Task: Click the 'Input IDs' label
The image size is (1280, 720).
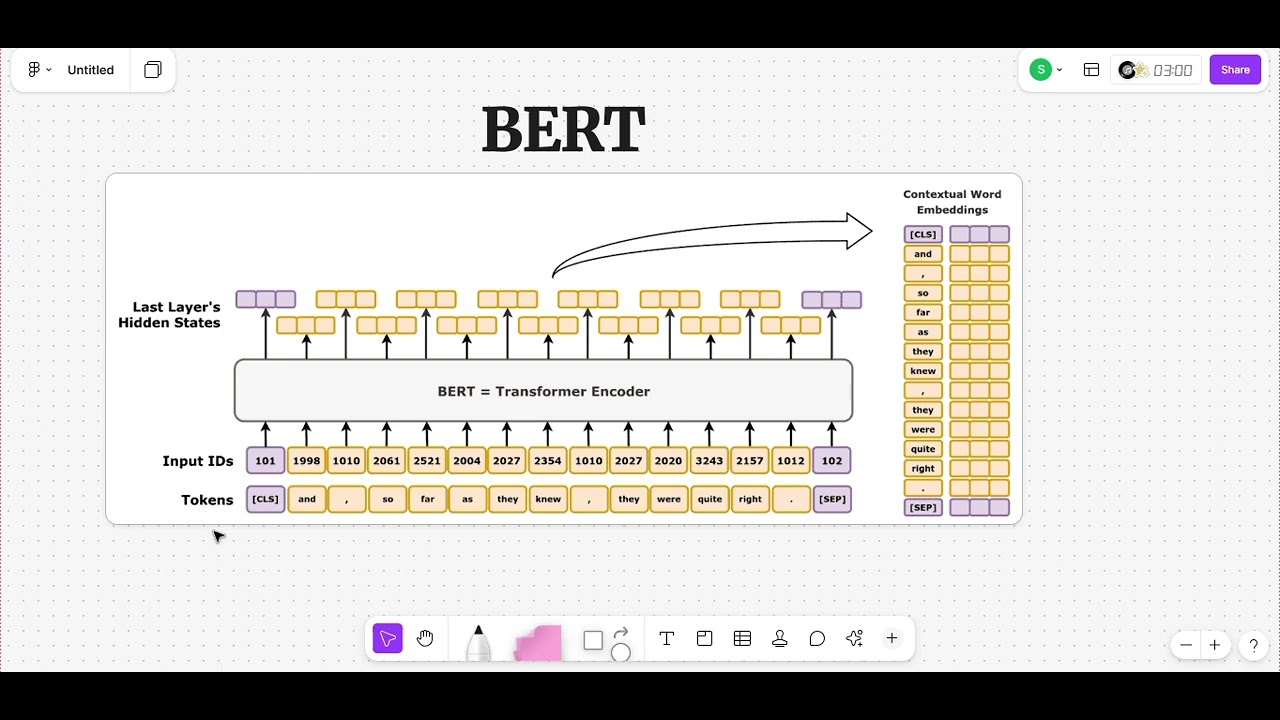Action: pos(198,461)
